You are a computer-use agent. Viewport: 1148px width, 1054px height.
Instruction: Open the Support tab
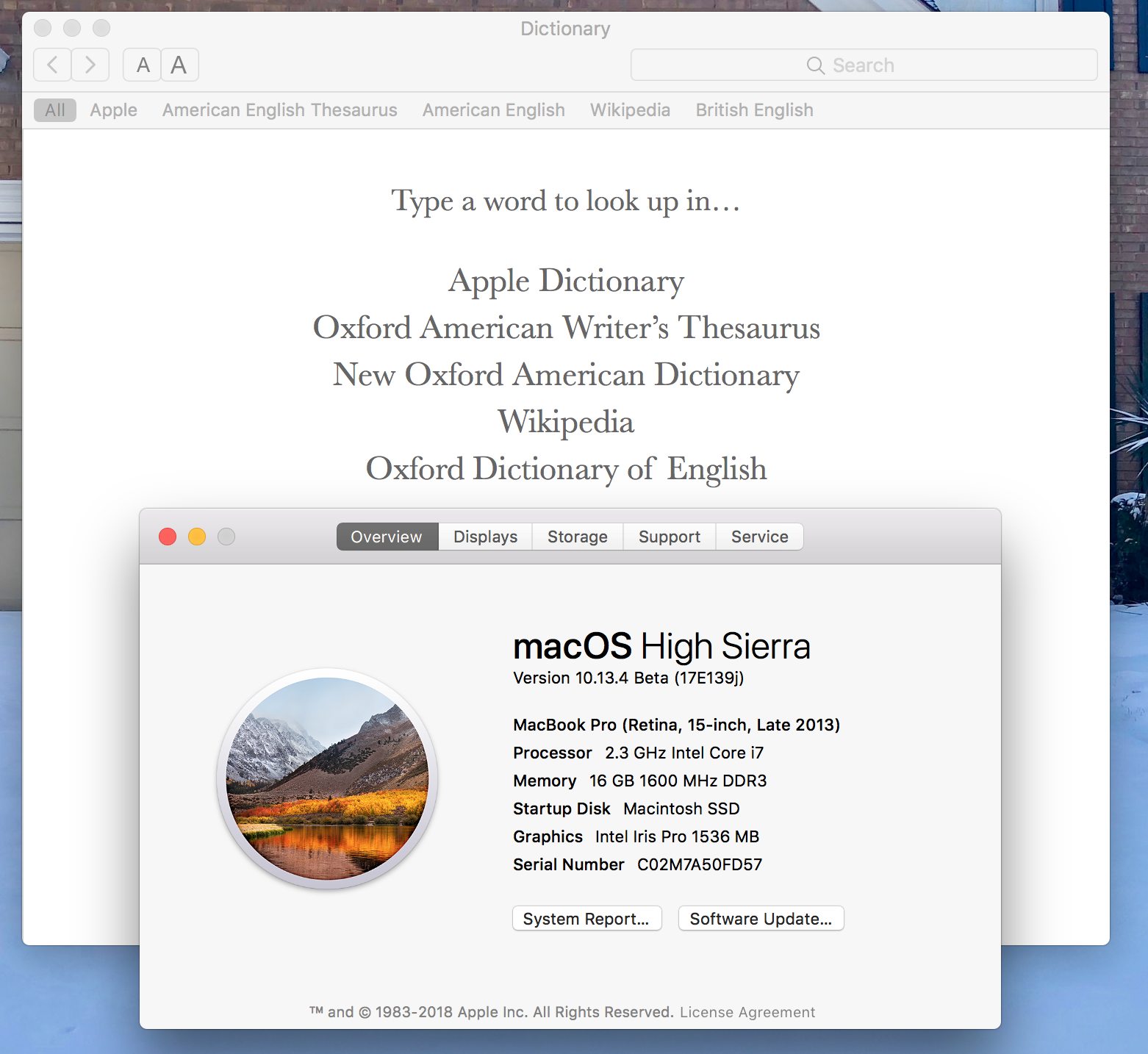(x=670, y=537)
